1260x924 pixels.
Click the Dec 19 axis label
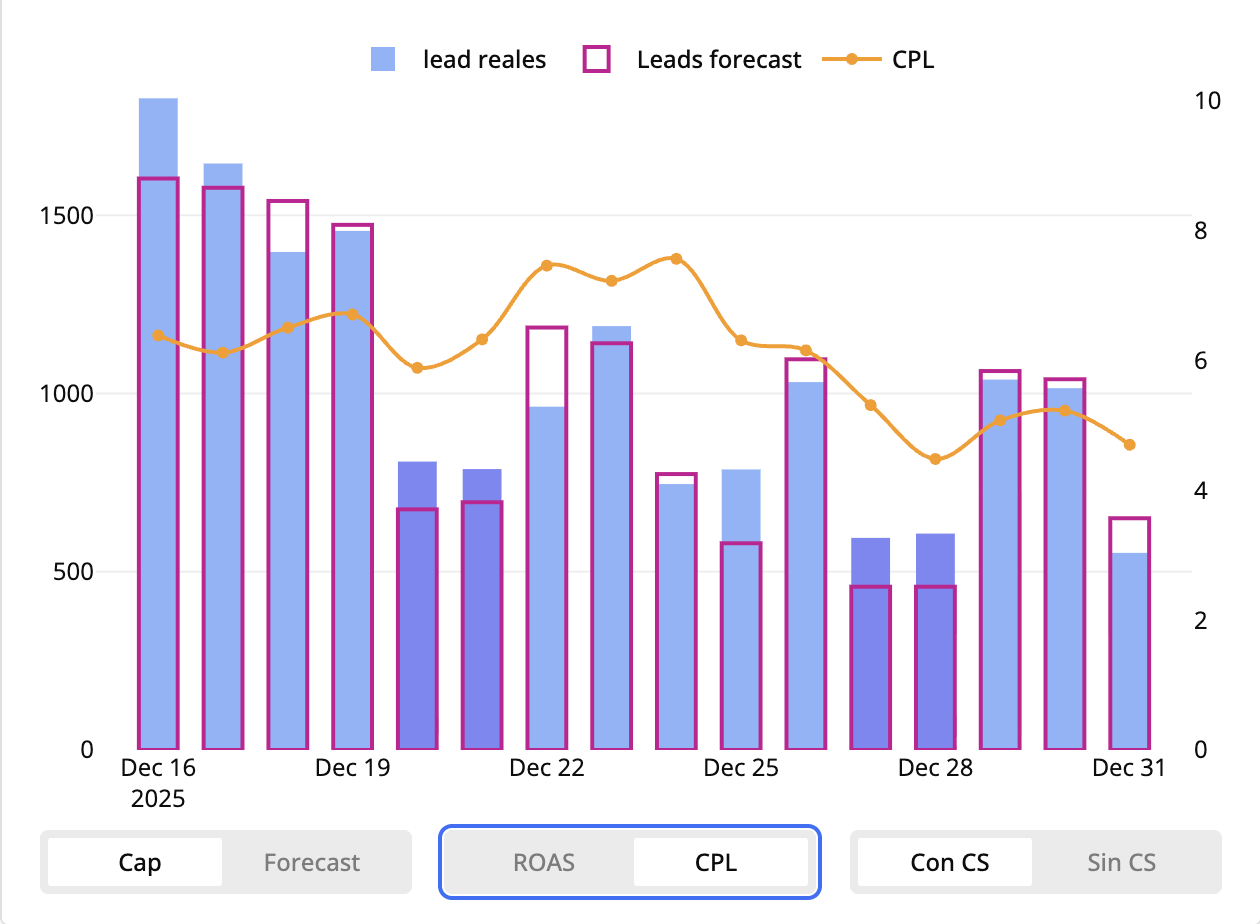click(x=352, y=767)
